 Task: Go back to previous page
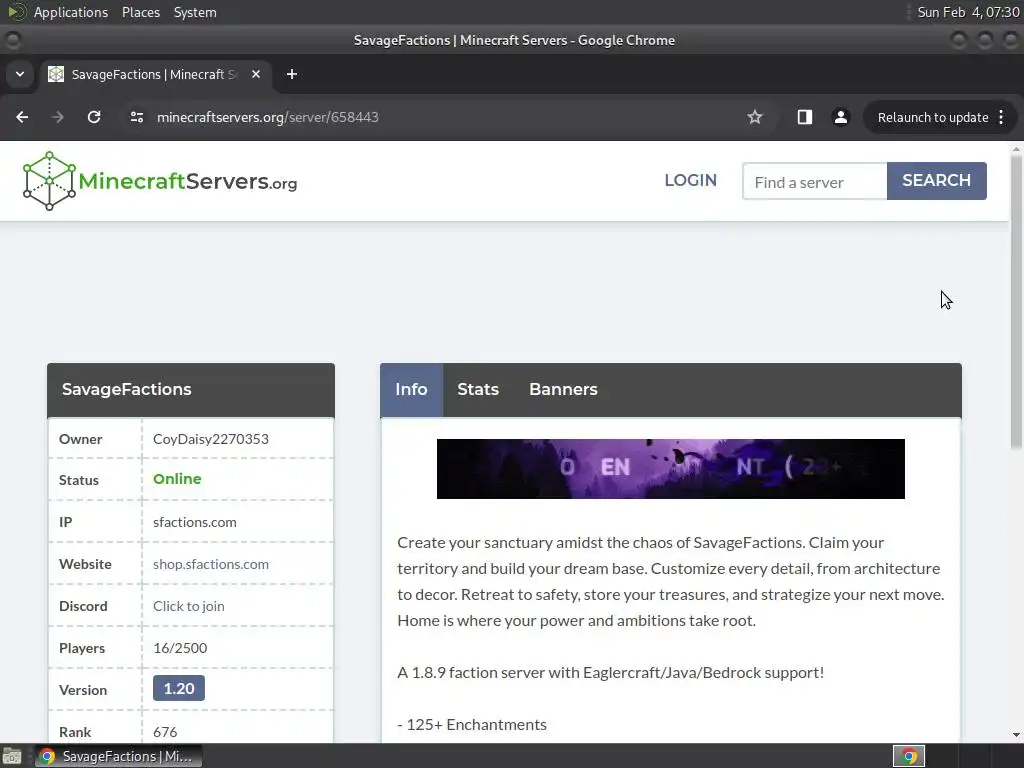tap(22, 117)
